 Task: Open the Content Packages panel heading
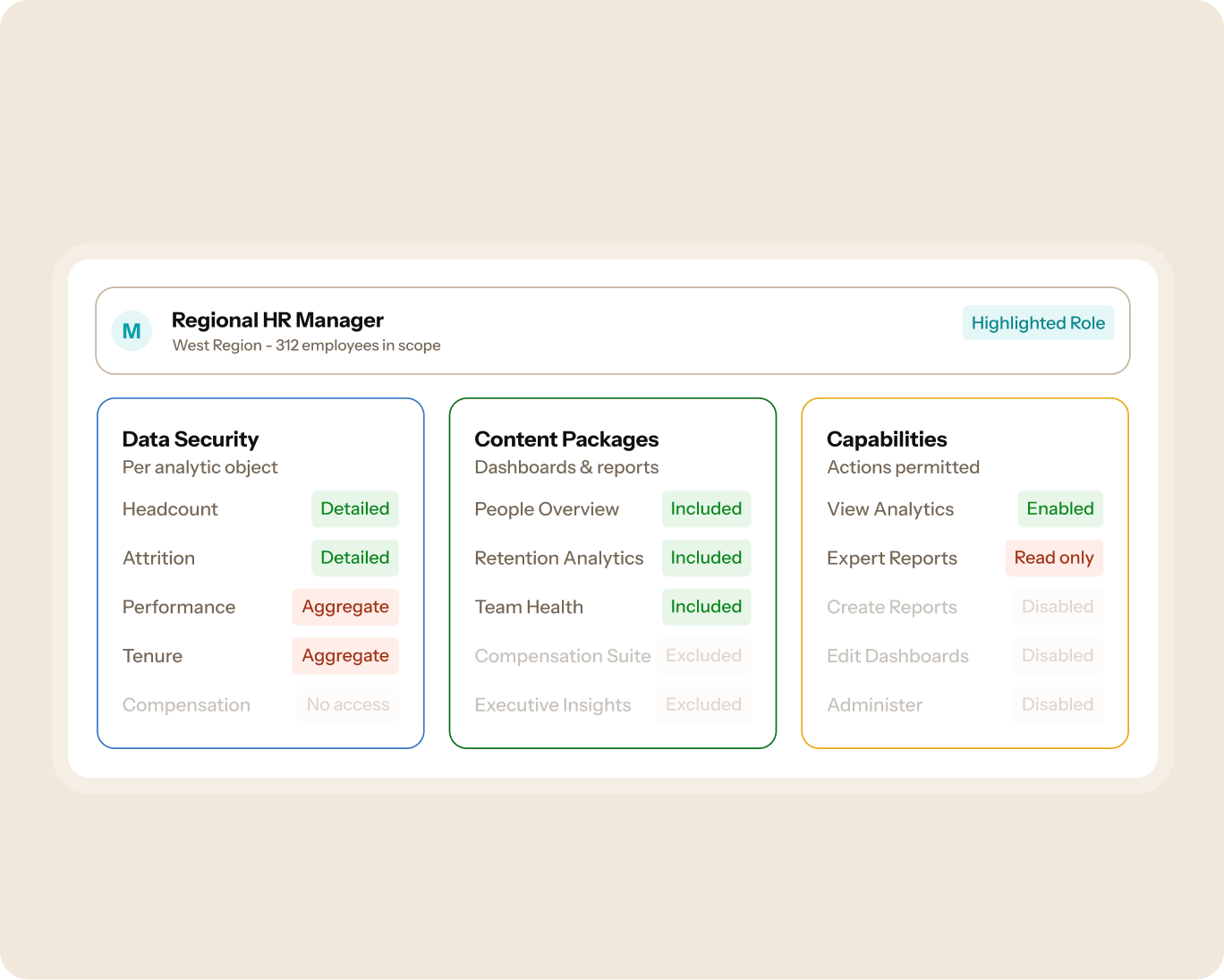pos(566,439)
